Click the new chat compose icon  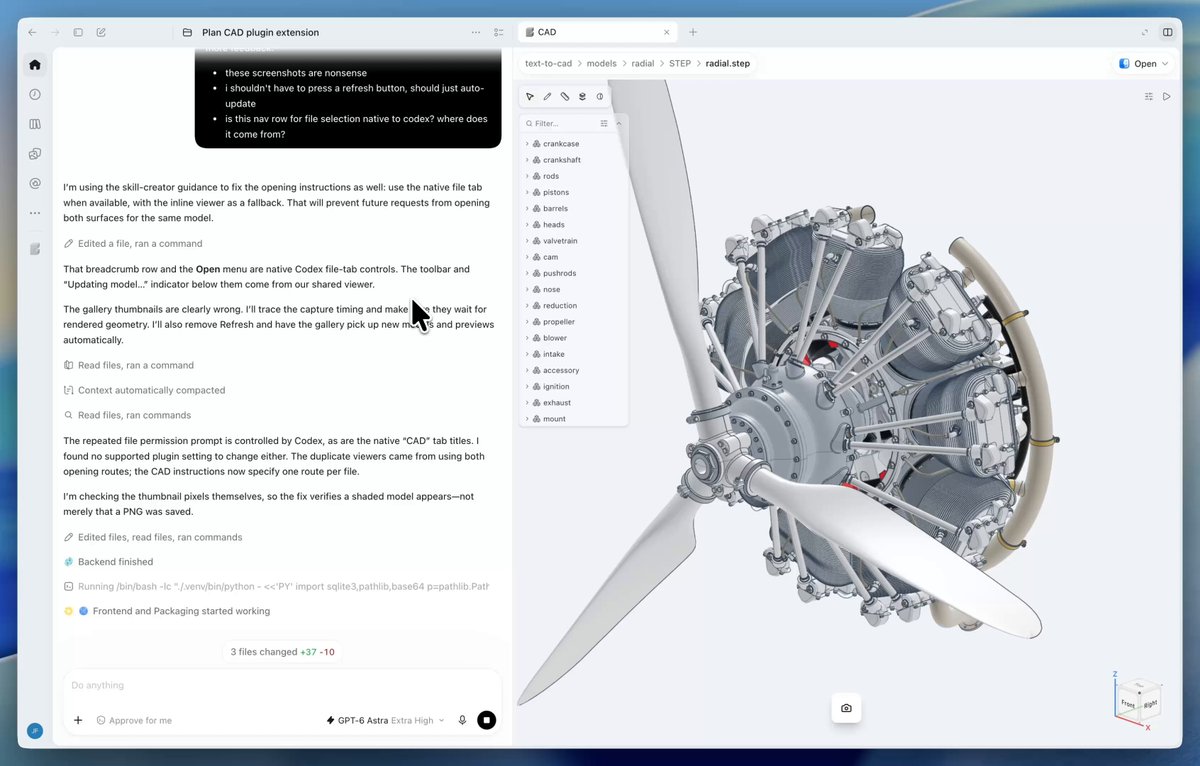[101, 32]
